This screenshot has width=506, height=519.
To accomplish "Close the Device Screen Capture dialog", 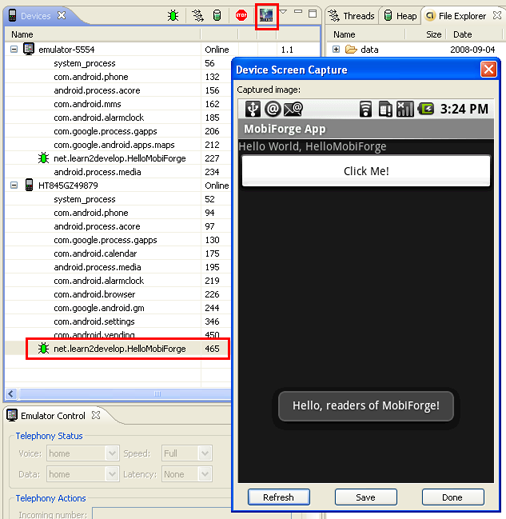I will (488, 70).
